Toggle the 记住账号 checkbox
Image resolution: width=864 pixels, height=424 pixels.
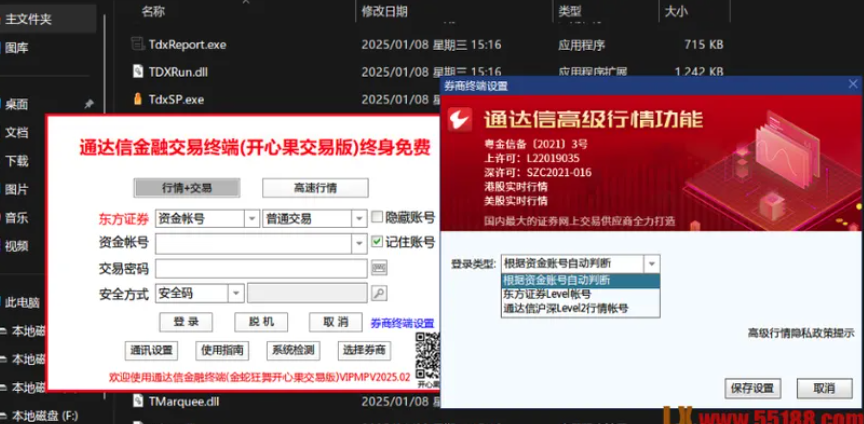377,241
